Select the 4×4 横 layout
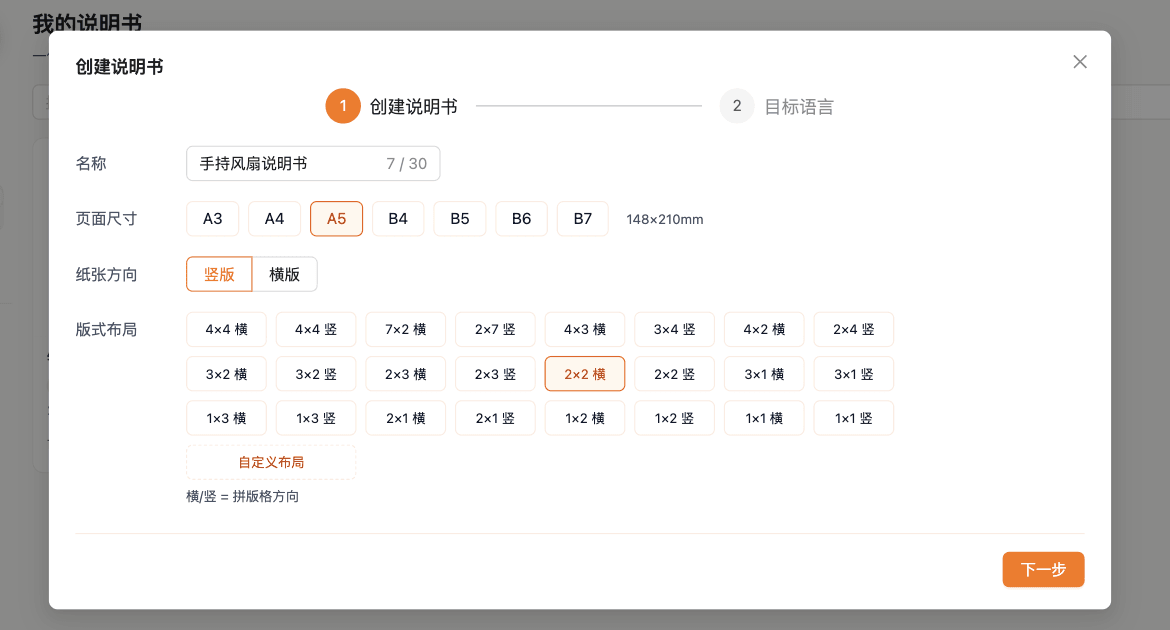The image size is (1170, 630). (226, 329)
